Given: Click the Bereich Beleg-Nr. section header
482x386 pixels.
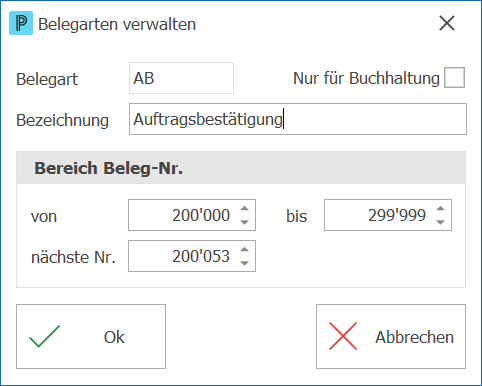Looking at the screenshot, I should (241, 168).
